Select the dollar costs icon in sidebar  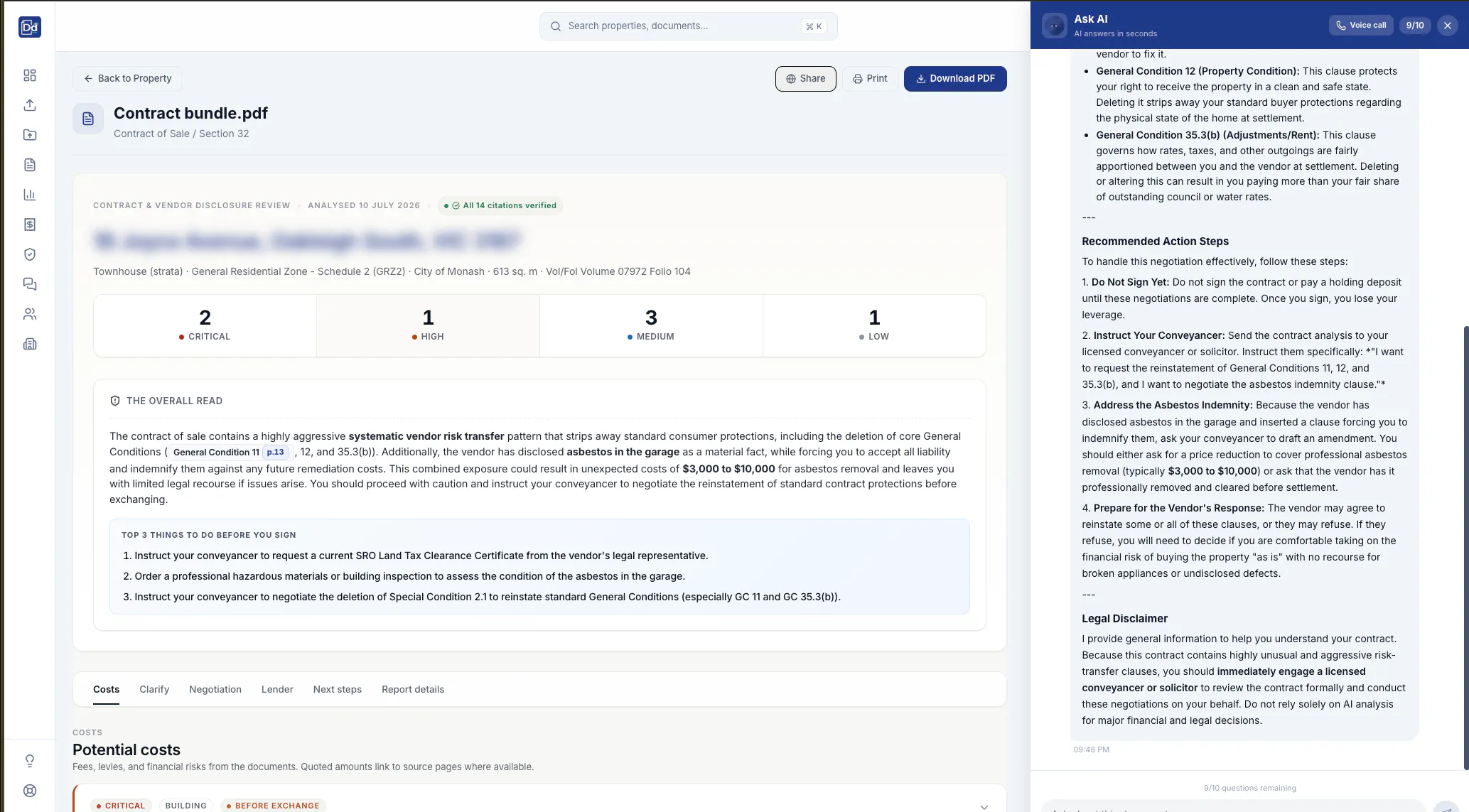click(30, 224)
